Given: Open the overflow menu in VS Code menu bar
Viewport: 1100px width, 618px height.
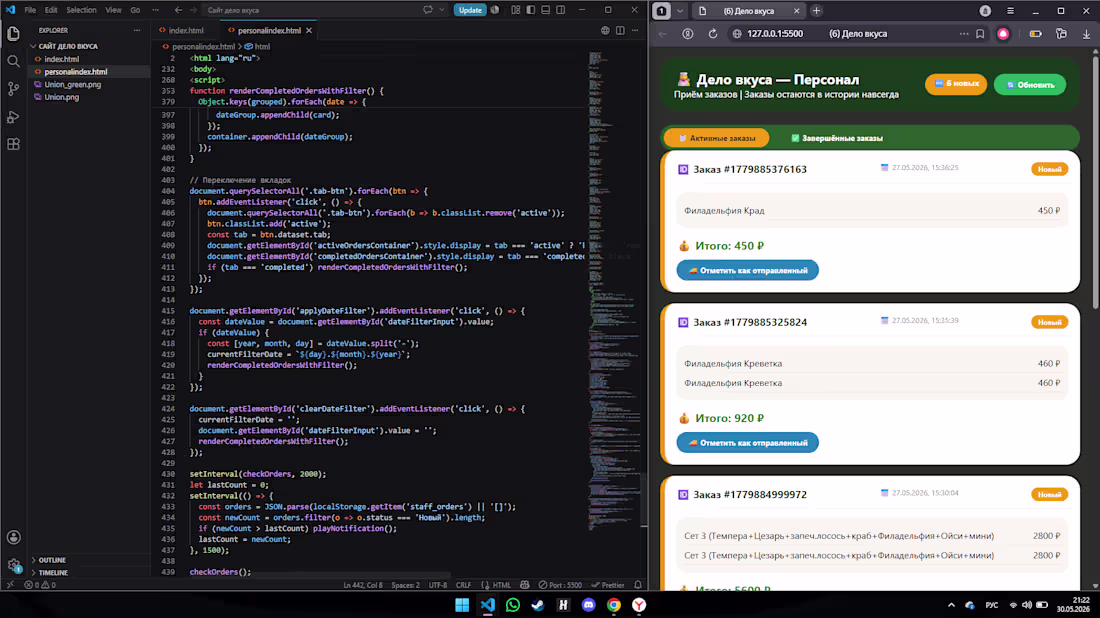Looking at the screenshot, I should [x=155, y=10].
